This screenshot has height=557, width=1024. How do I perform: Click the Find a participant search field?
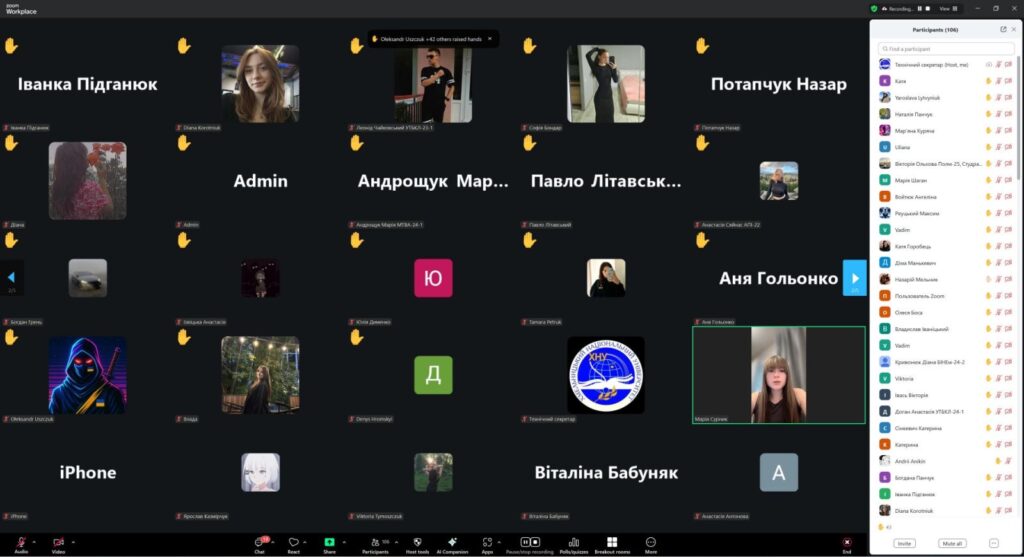point(945,48)
